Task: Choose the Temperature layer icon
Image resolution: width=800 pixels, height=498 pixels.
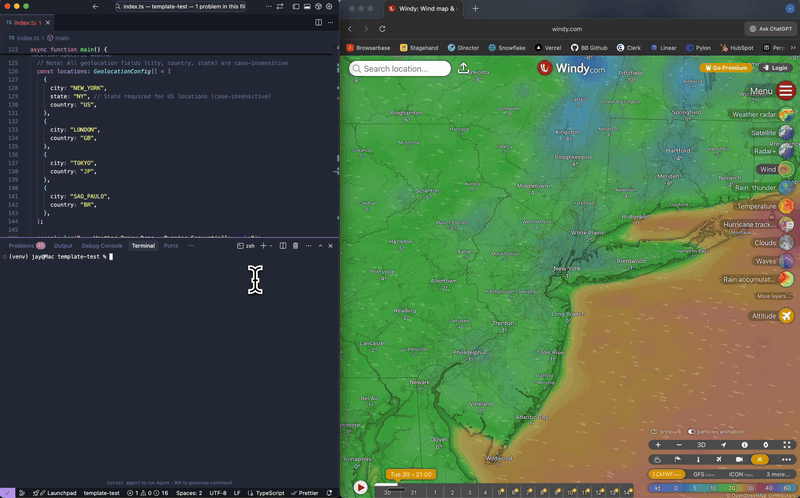Action: point(787,206)
